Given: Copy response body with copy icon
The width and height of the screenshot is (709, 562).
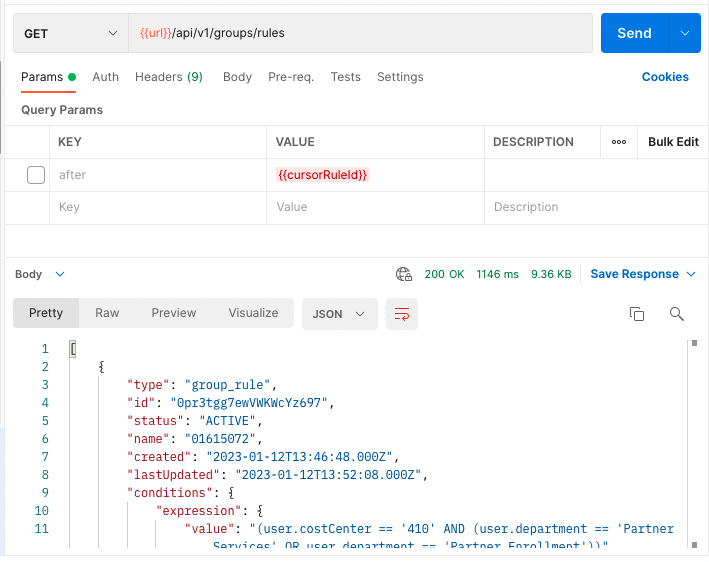Looking at the screenshot, I should (636, 314).
